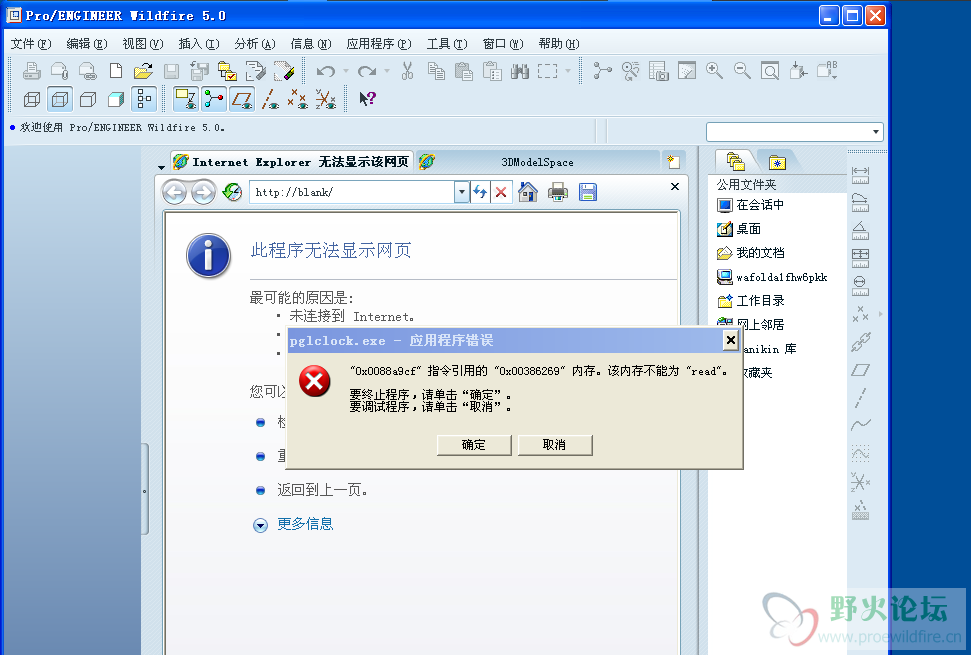This screenshot has width=971, height=655.
Task: Click 取消 in error dialog
Action: (x=554, y=445)
